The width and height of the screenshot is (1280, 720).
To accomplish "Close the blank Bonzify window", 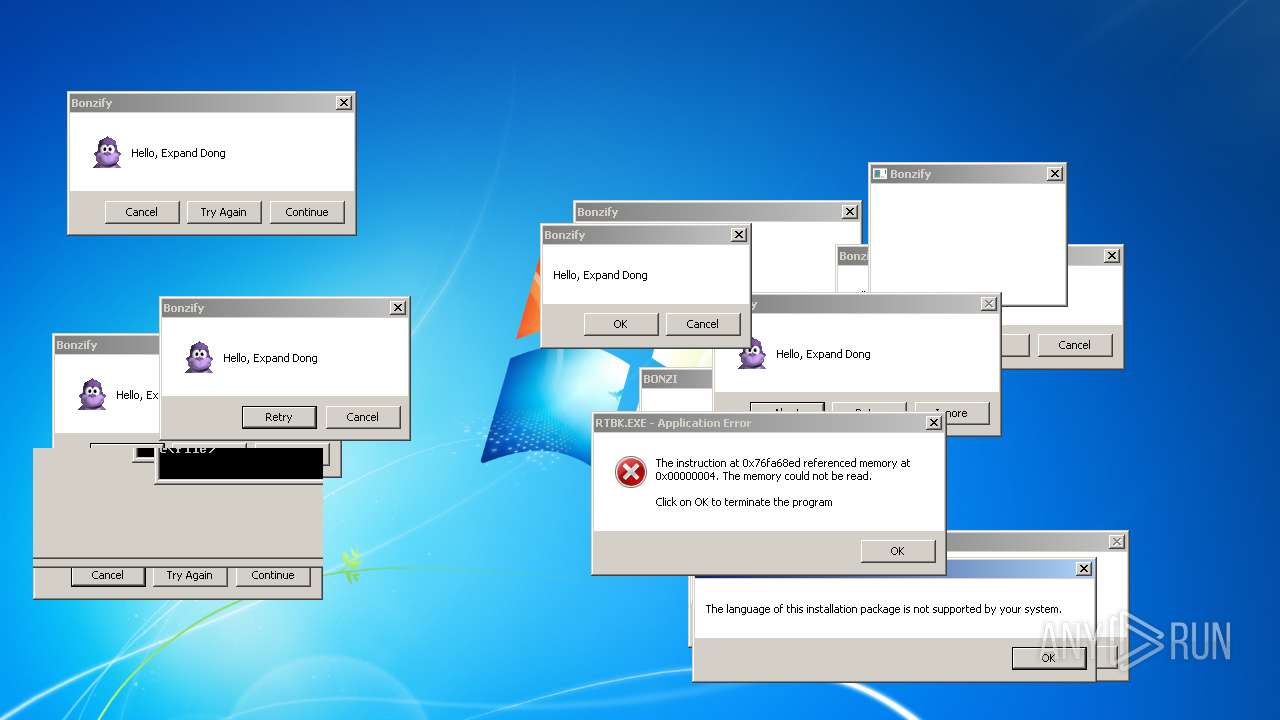I will [1054, 174].
